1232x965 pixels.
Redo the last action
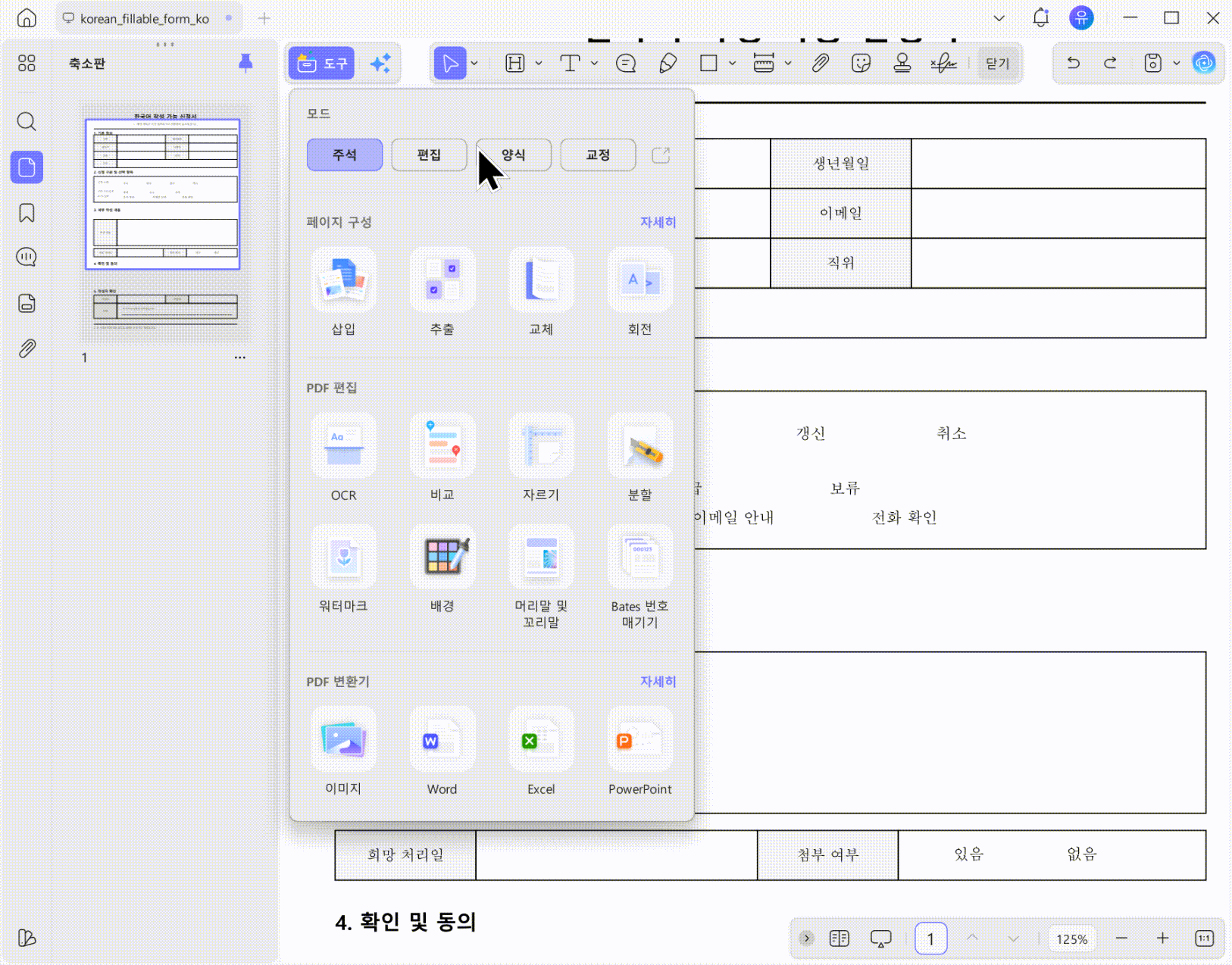coord(1110,63)
